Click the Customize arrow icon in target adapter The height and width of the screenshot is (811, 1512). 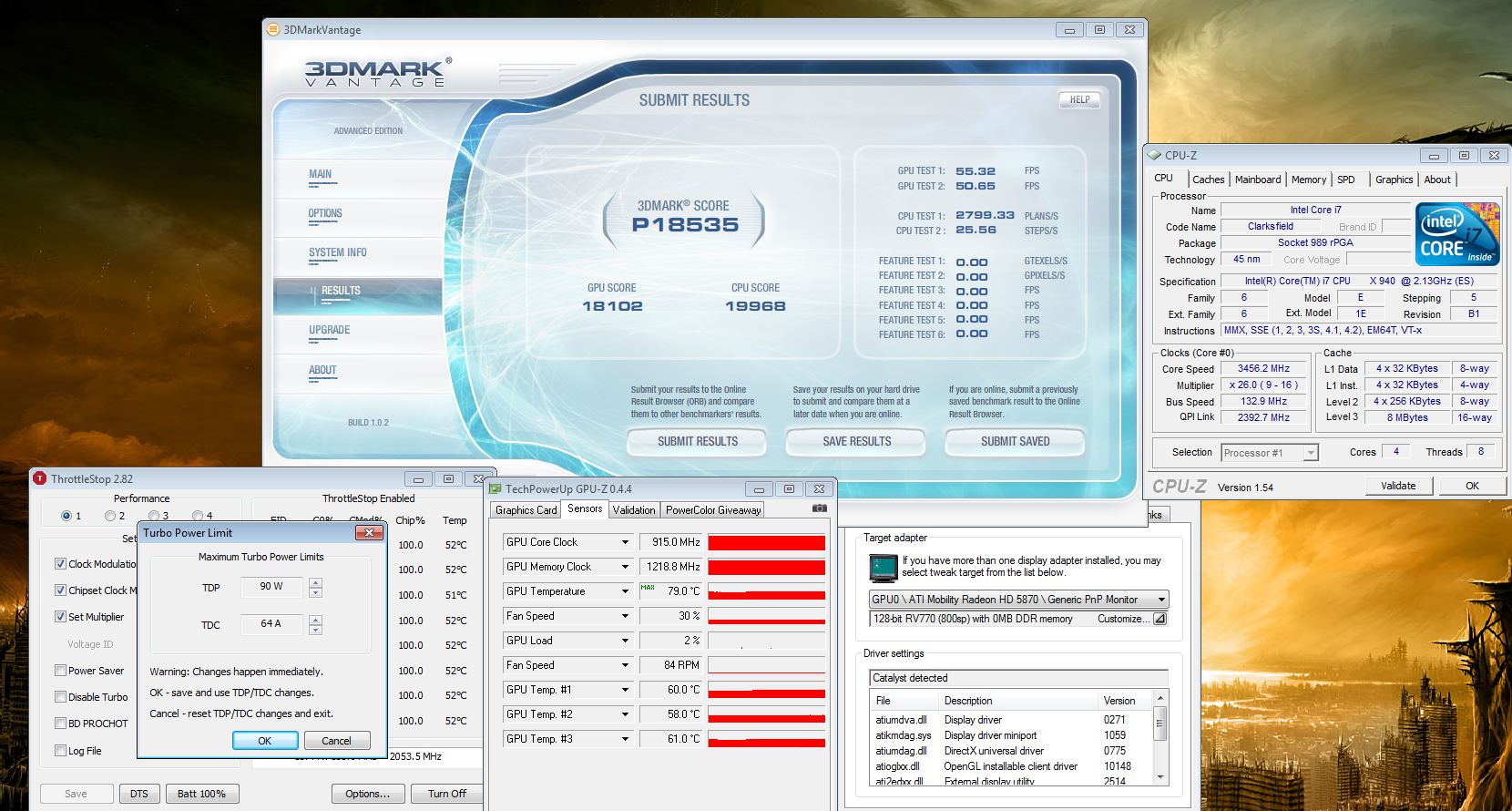pos(1160,619)
